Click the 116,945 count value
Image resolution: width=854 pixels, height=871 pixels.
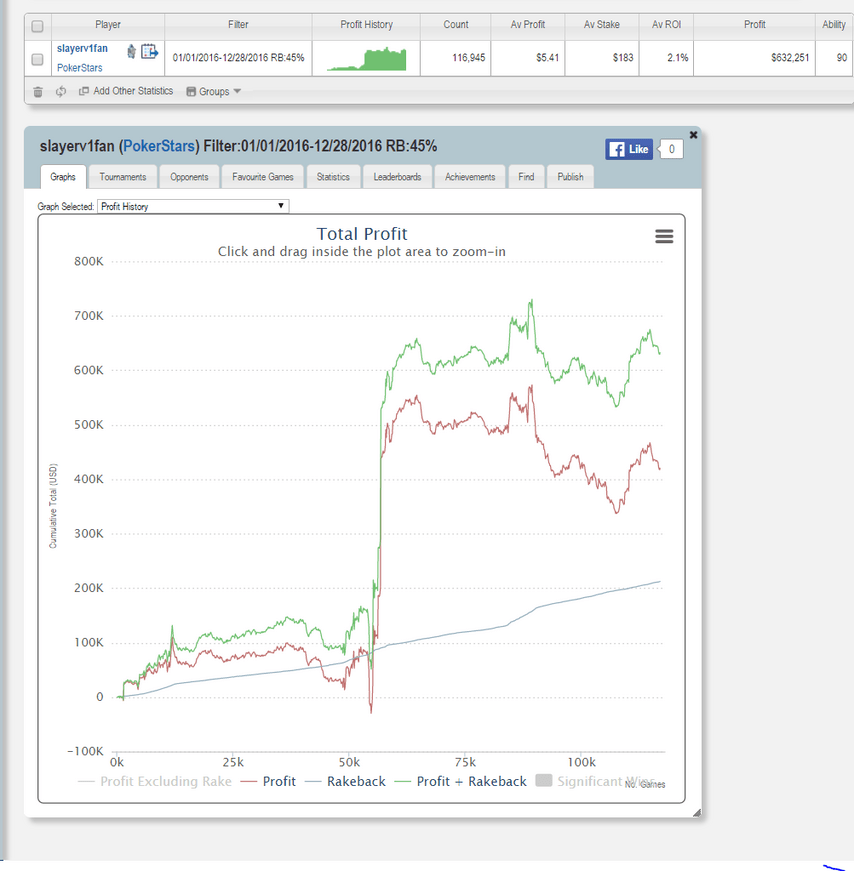[468, 58]
